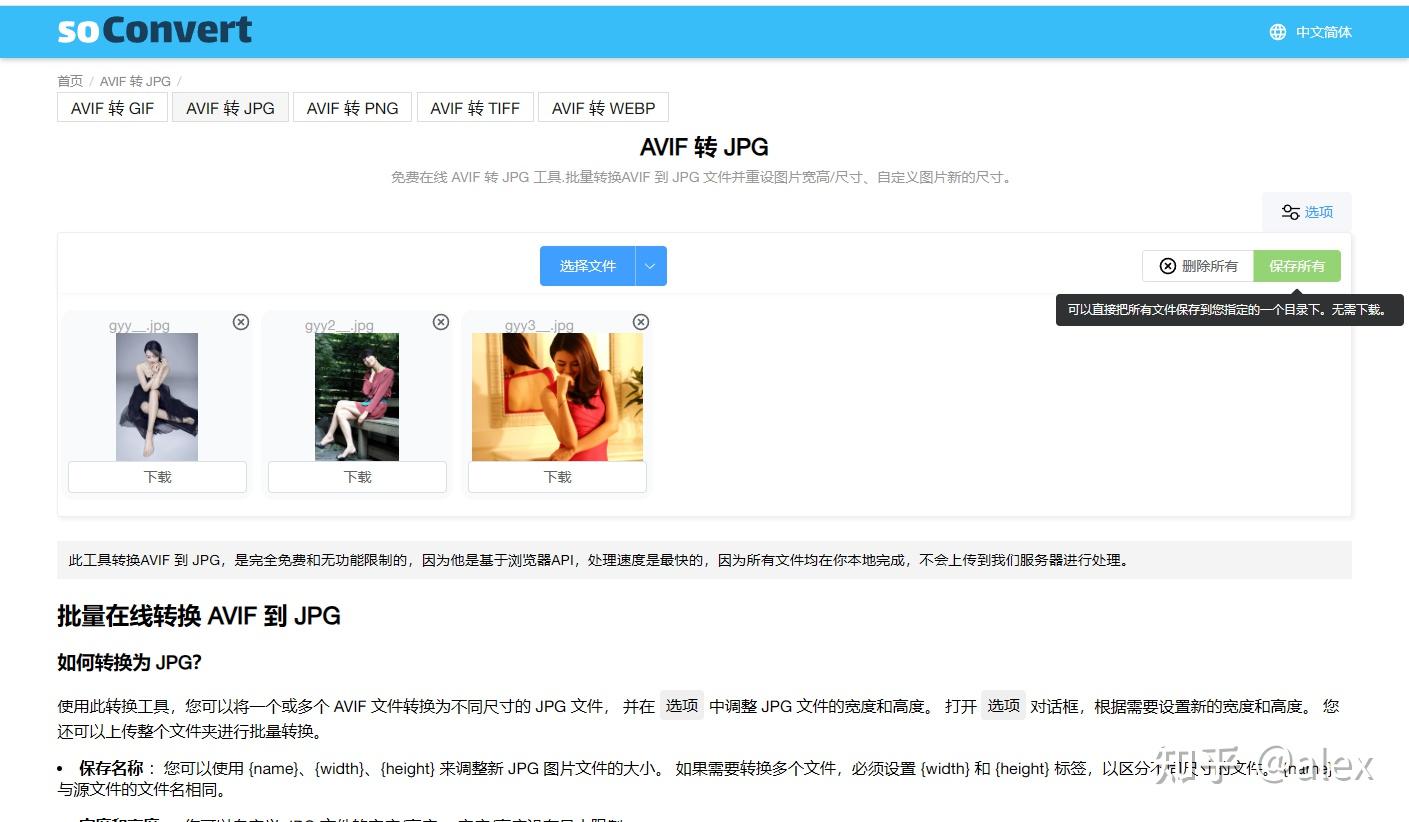1409x822 pixels.
Task: Switch to the AVIF 转 TIFF tab
Action: [x=475, y=107]
